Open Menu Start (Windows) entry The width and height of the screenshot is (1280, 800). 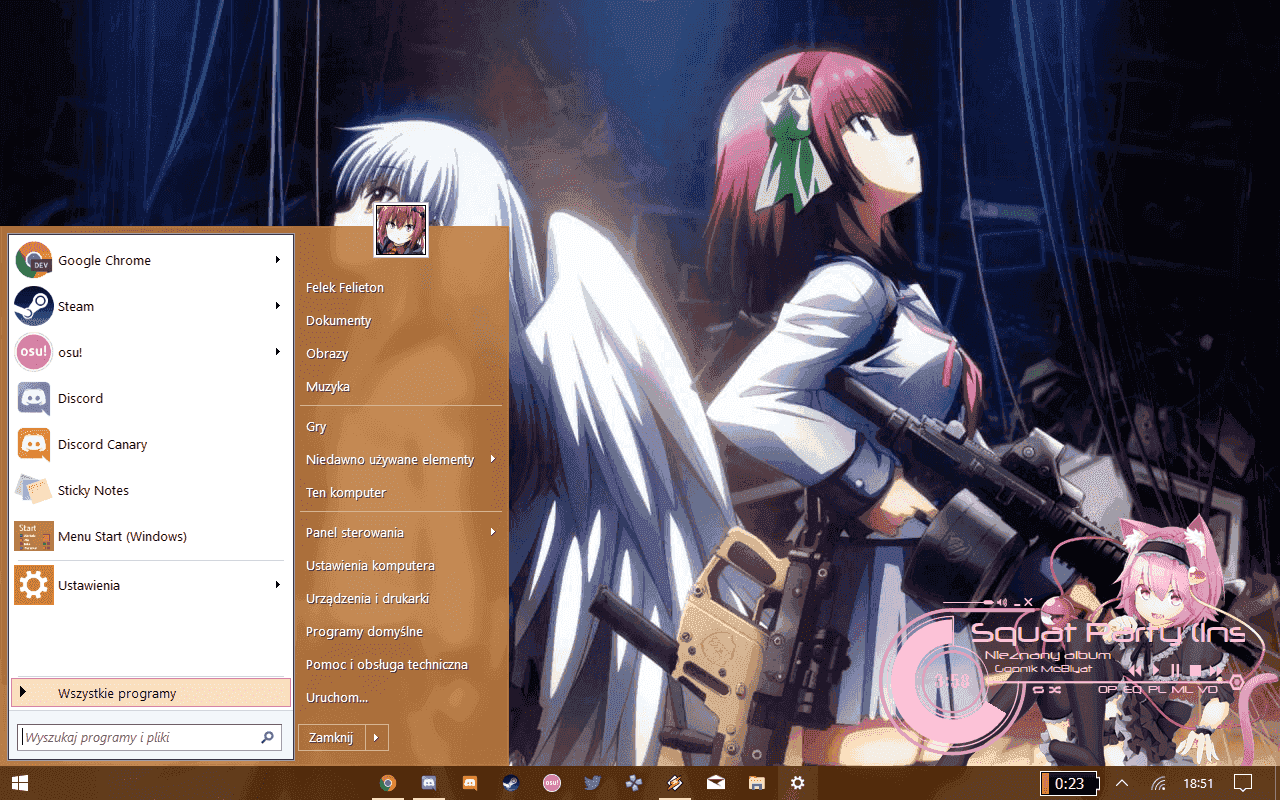click(x=151, y=536)
